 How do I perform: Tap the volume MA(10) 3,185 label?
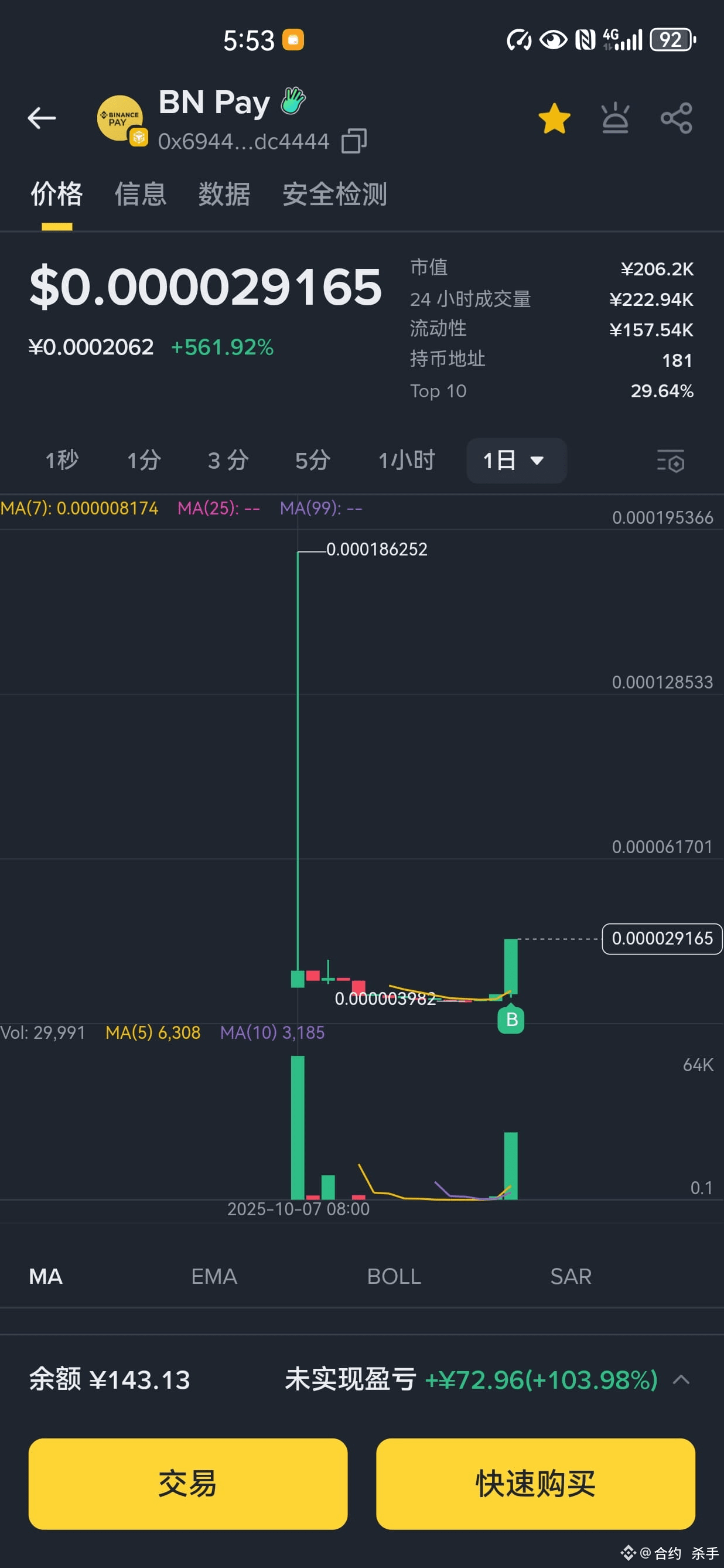272,1033
